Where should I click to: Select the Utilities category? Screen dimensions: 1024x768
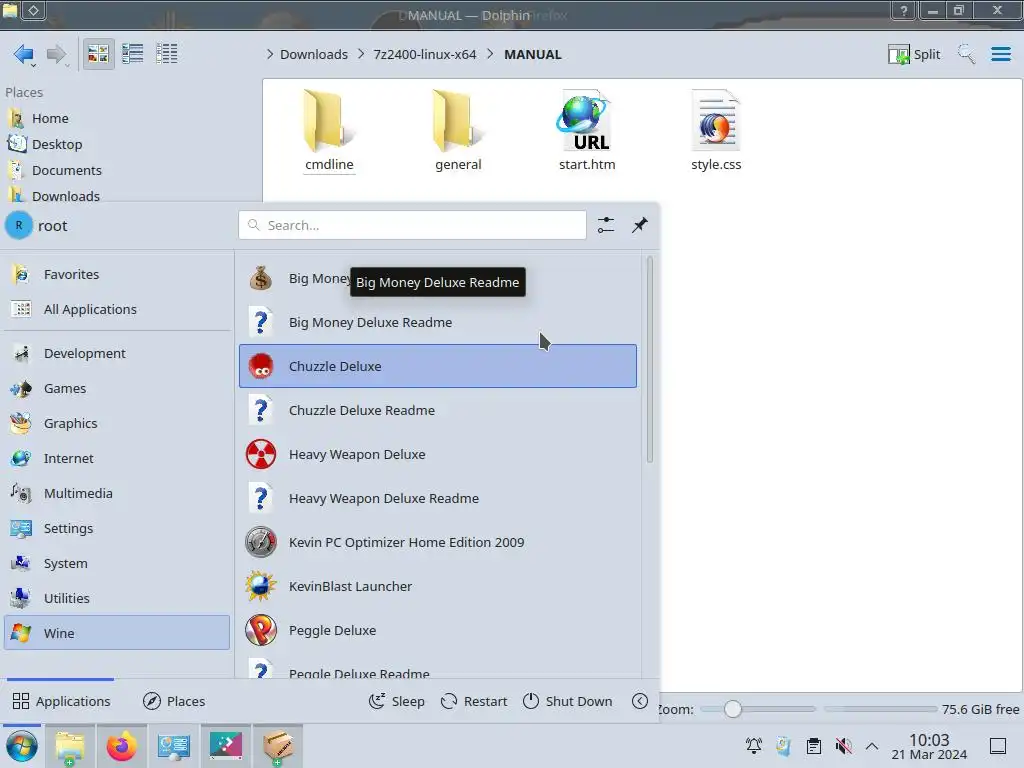[117, 598]
